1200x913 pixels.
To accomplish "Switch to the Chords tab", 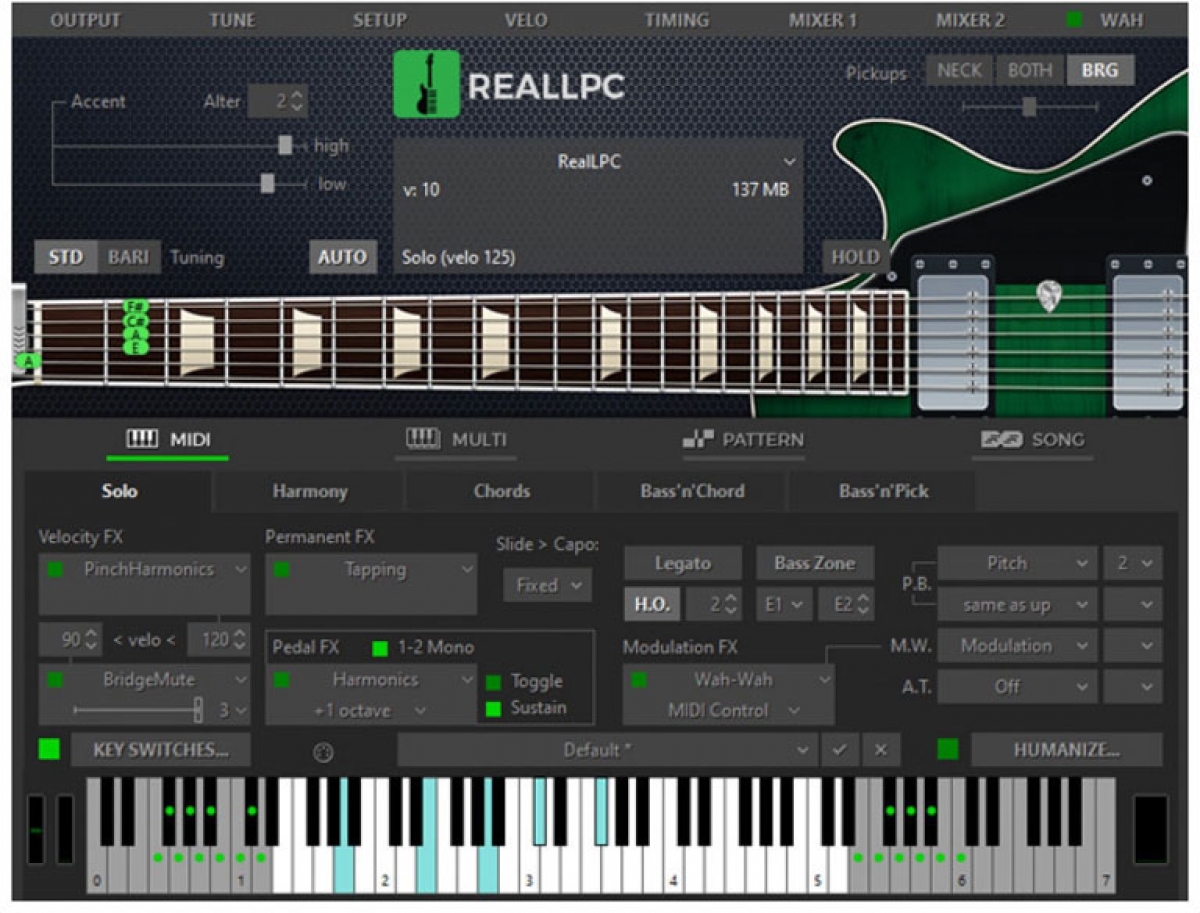I will click(502, 492).
